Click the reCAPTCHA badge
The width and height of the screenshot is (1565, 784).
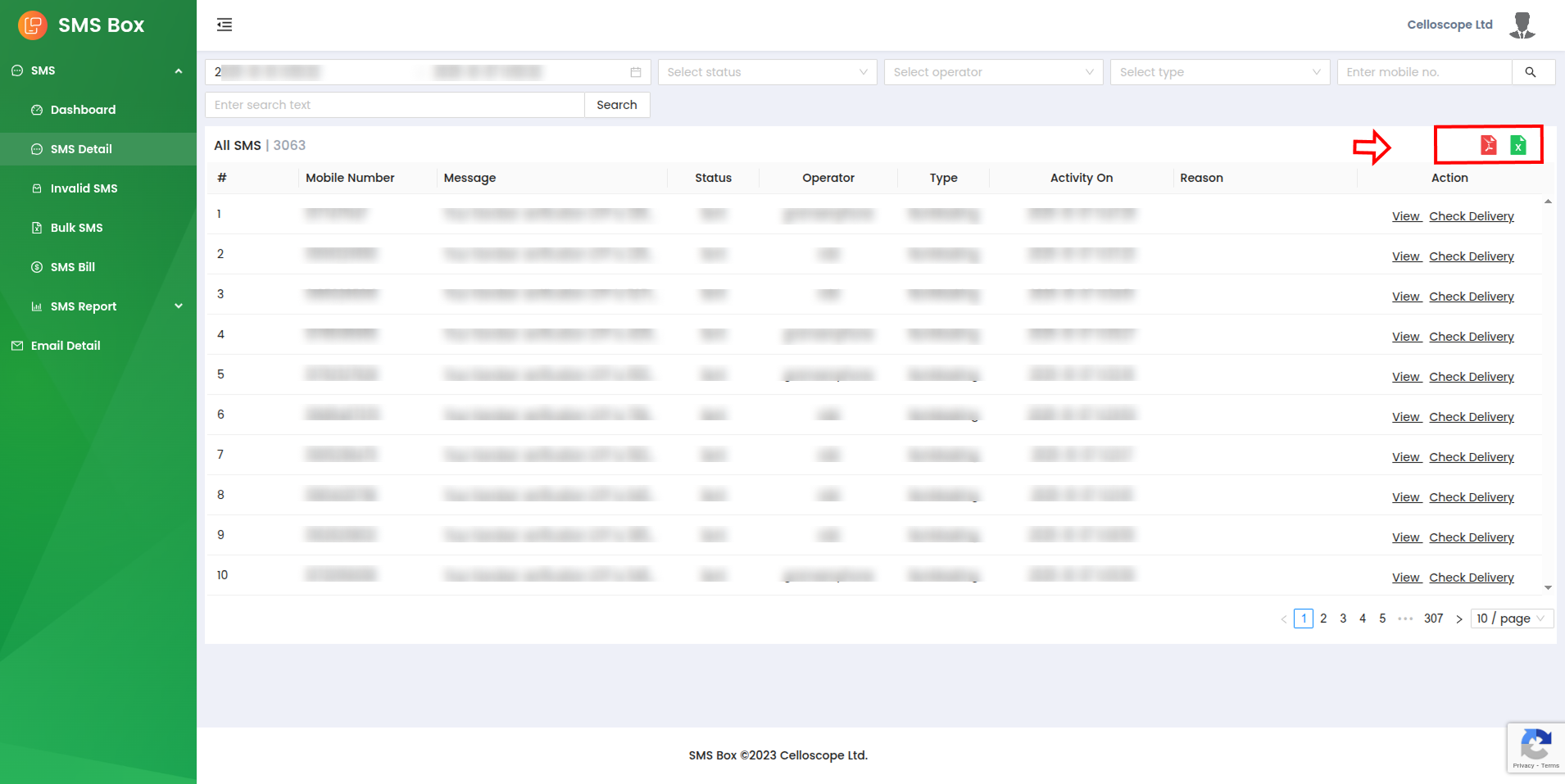coord(1535,747)
